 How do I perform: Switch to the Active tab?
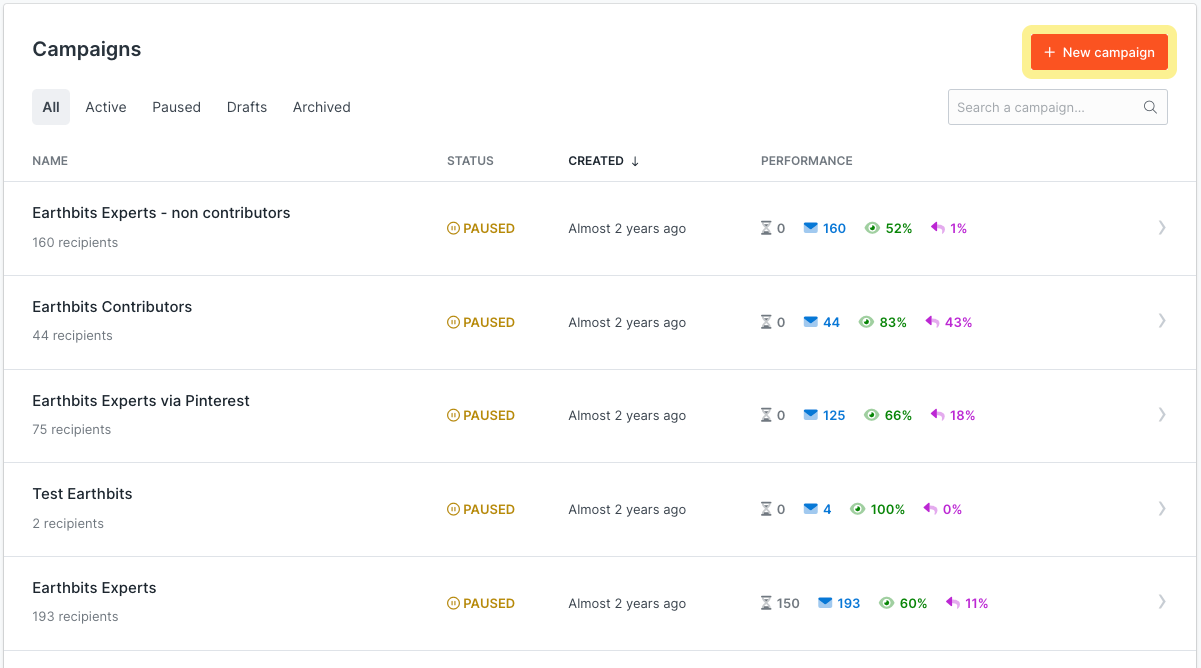pyautogui.click(x=106, y=107)
